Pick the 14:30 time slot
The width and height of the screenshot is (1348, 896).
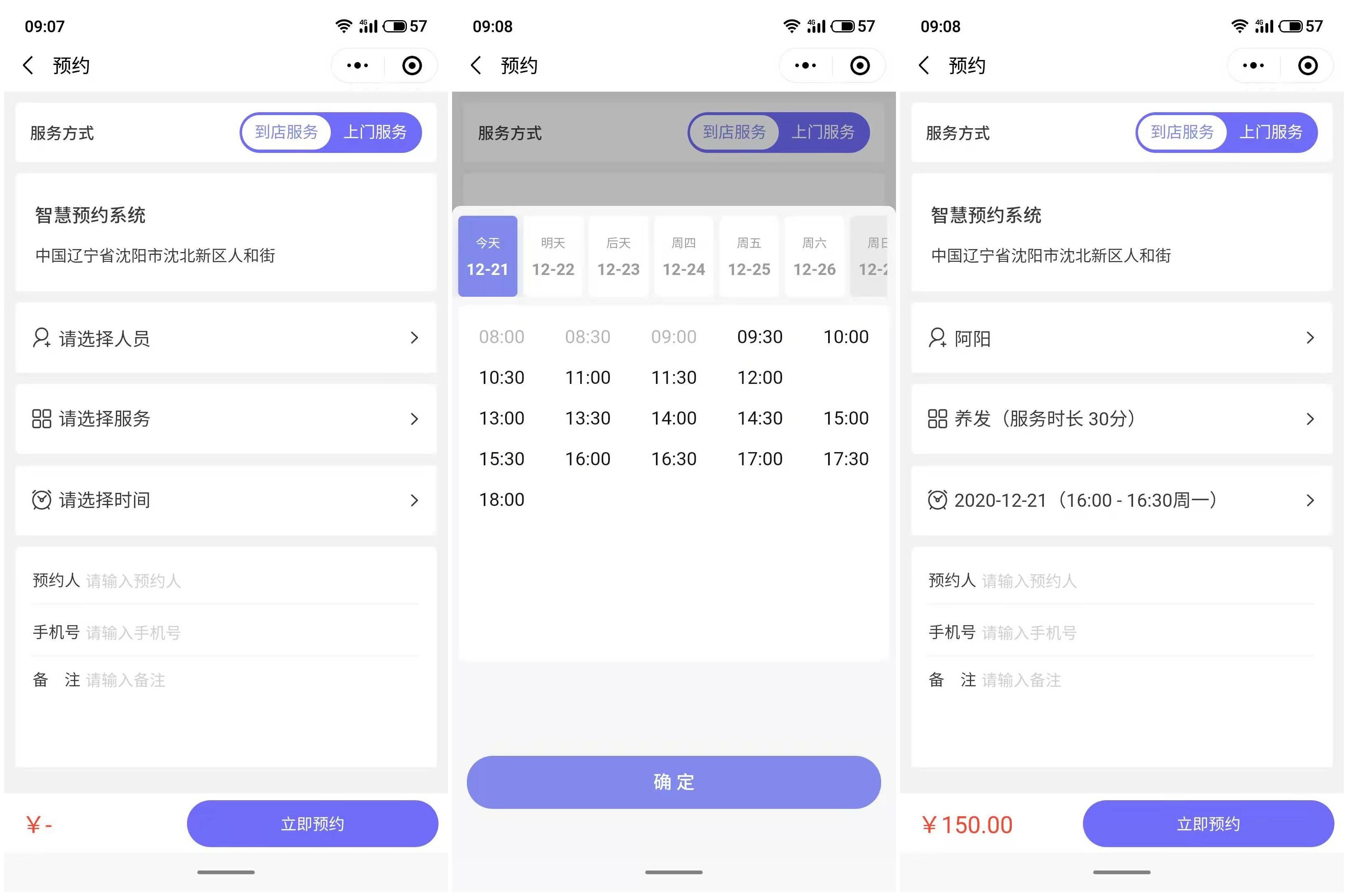pyautogui.click(x=760, y=418)
